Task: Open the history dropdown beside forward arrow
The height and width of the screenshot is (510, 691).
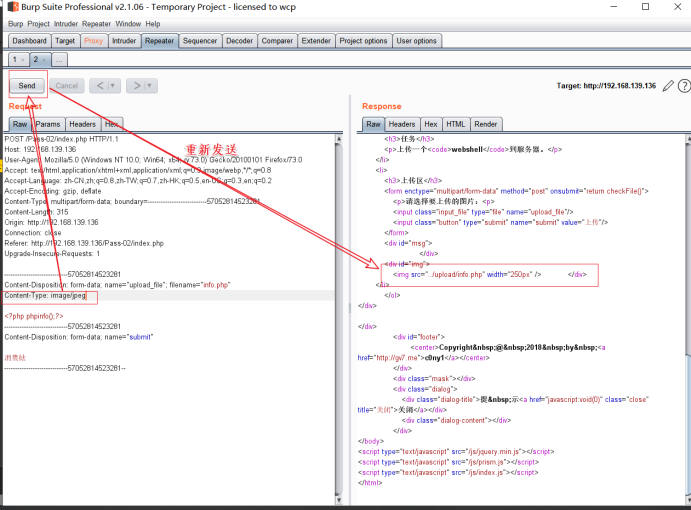Action: [x=149, y=86]
